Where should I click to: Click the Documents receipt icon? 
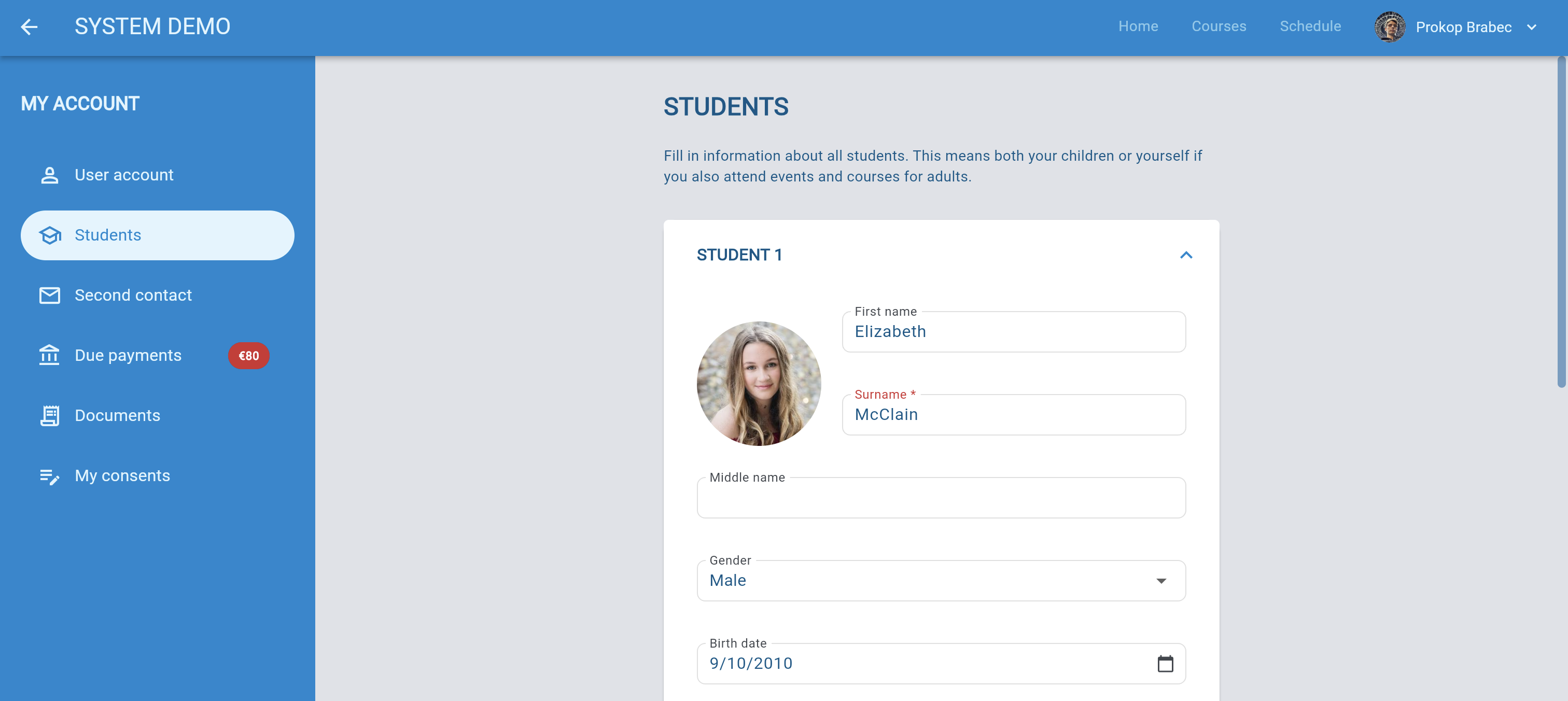tap(49, 416)
